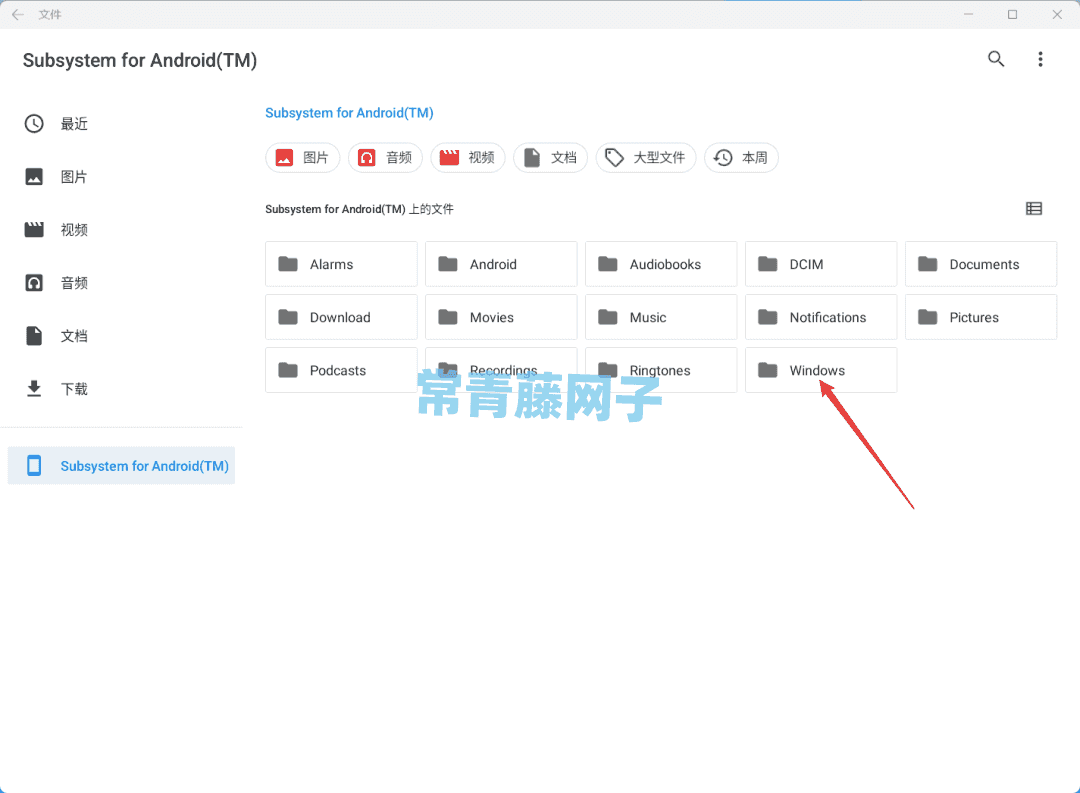Screen dimensions: 1080x793
Task: Click the folder icon of Alarms
Action: coord(288,264)
